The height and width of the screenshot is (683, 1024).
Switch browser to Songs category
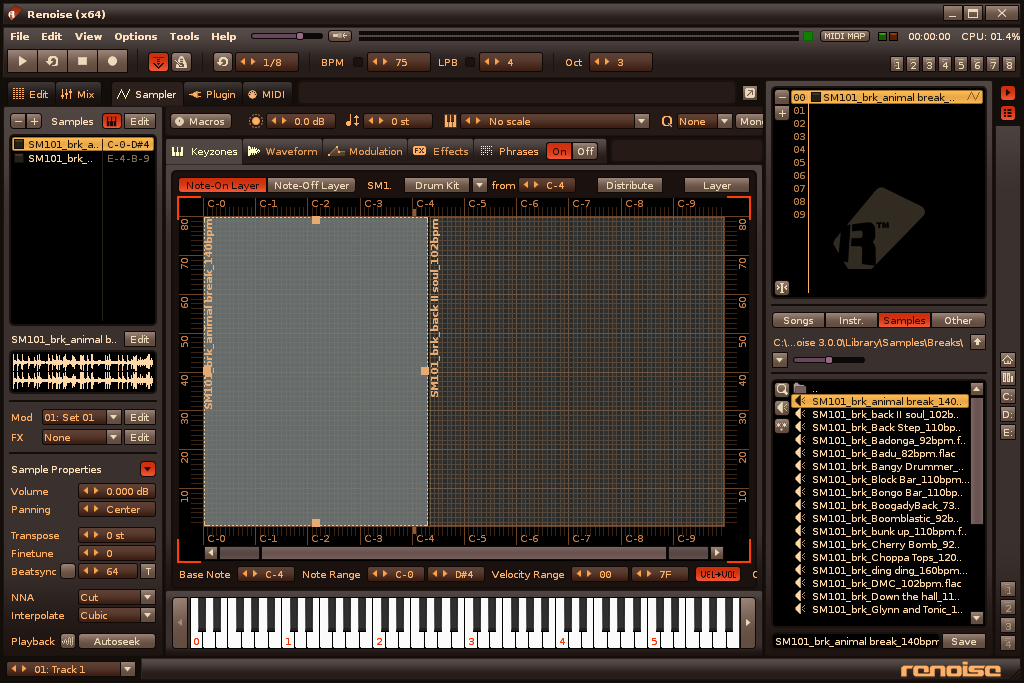(x=798, y=320)
